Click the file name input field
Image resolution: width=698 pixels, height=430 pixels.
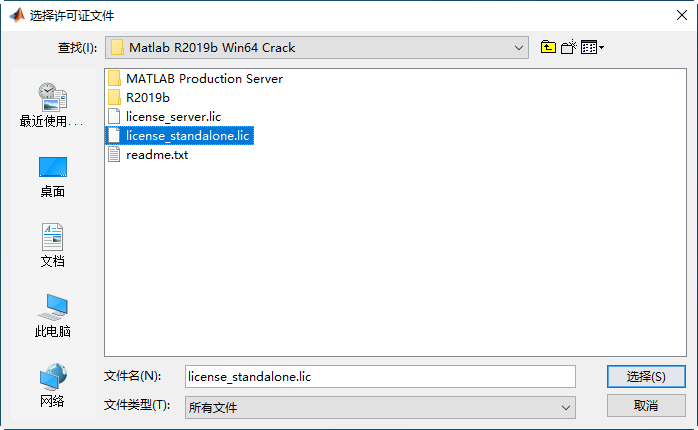click(380, 377)
